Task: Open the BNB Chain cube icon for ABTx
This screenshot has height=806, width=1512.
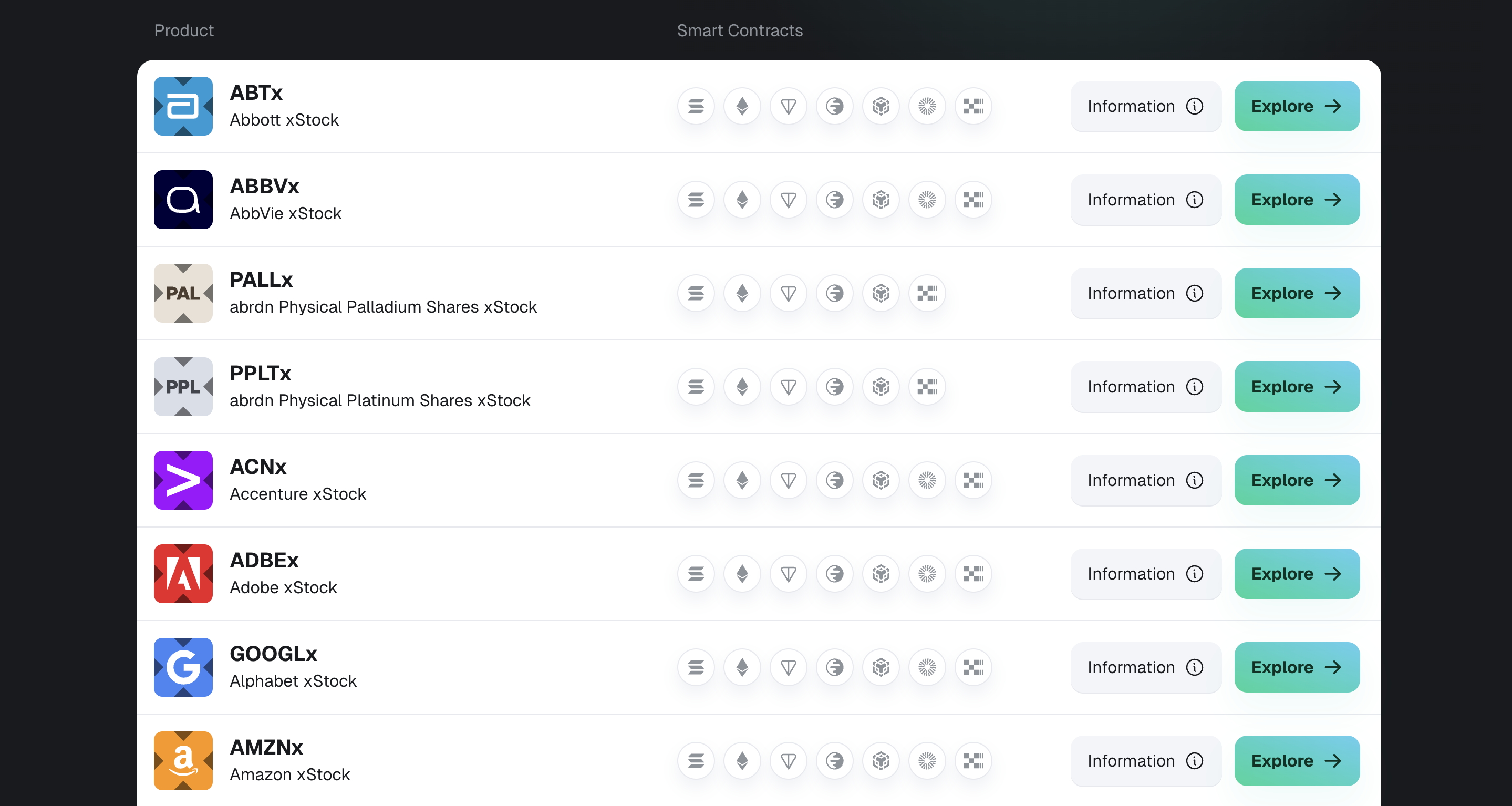Action: click(881, 106)
